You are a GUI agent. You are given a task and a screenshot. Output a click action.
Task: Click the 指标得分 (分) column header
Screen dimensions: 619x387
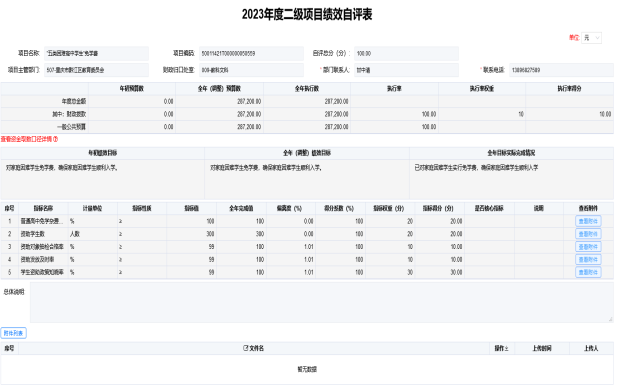pos(439,208)
